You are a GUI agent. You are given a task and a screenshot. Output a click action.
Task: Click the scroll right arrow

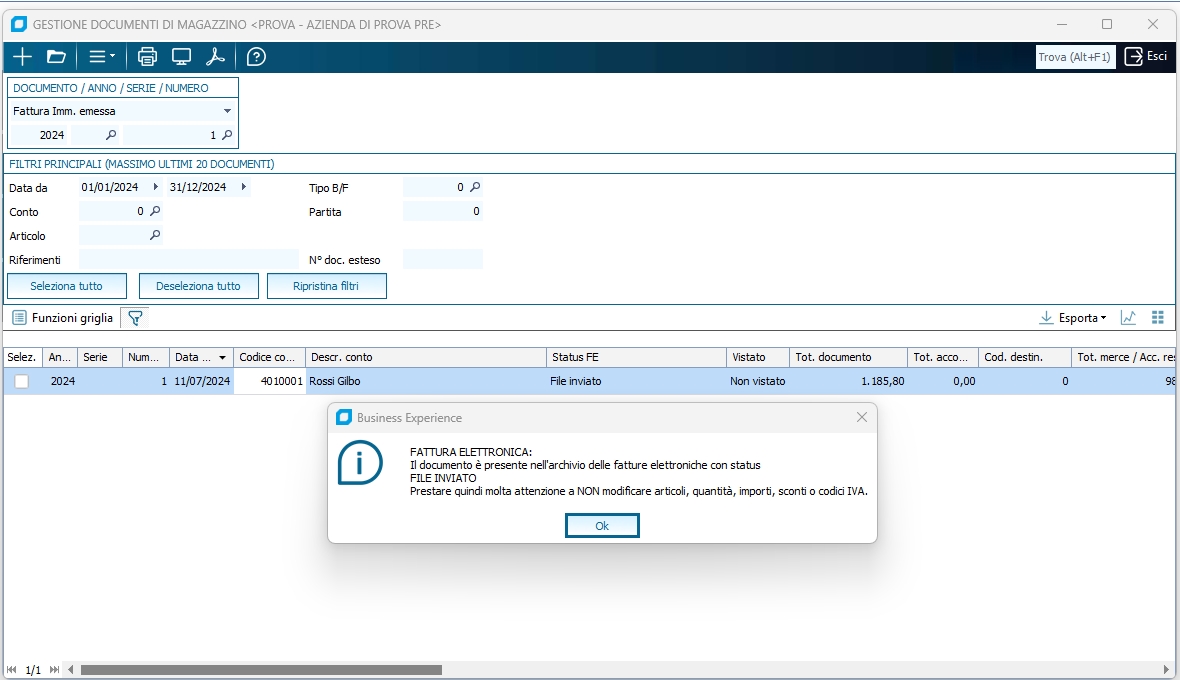[x=1166, y=669]
